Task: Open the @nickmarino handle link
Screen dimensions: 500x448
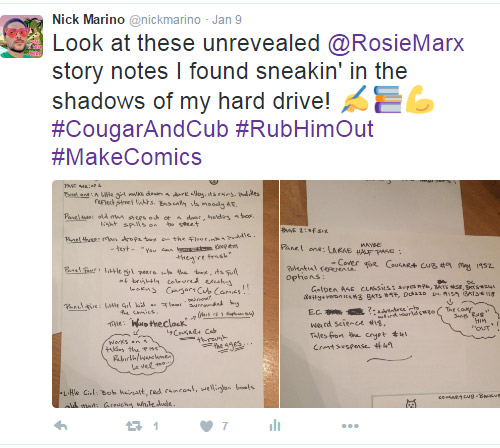Action: pyautogui.click(x=165, y=20)
